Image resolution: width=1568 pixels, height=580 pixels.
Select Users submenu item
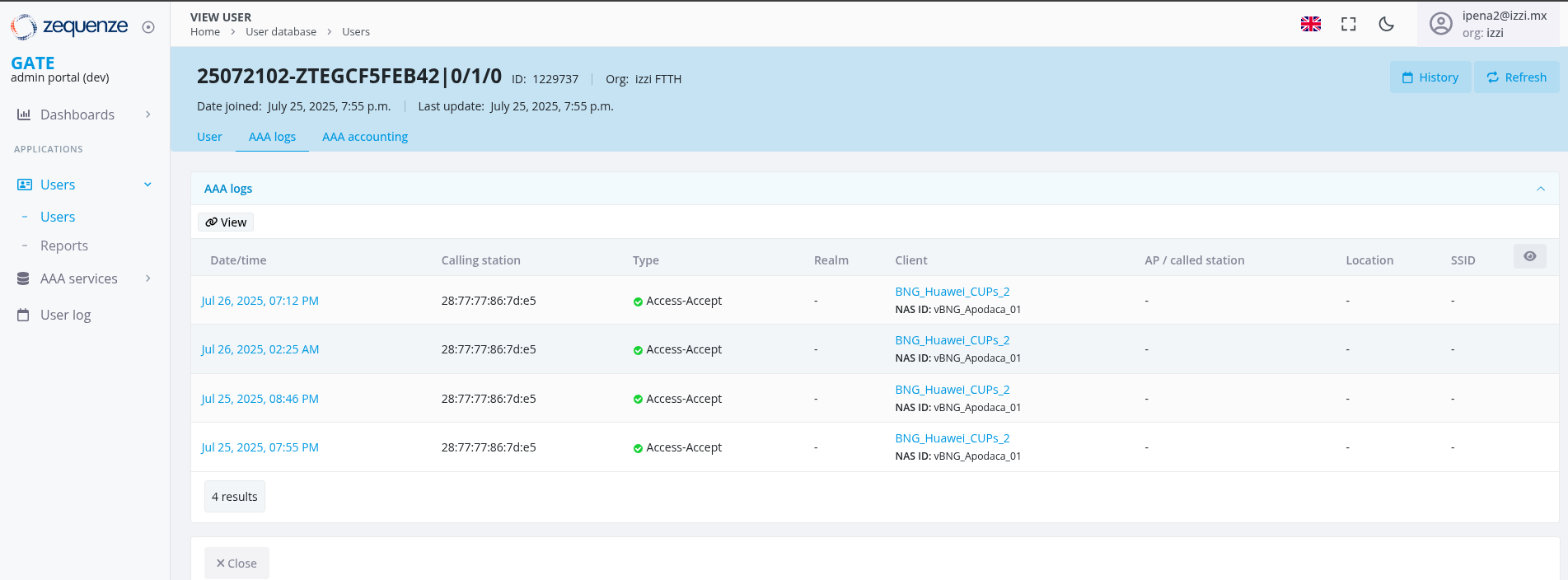58,217
